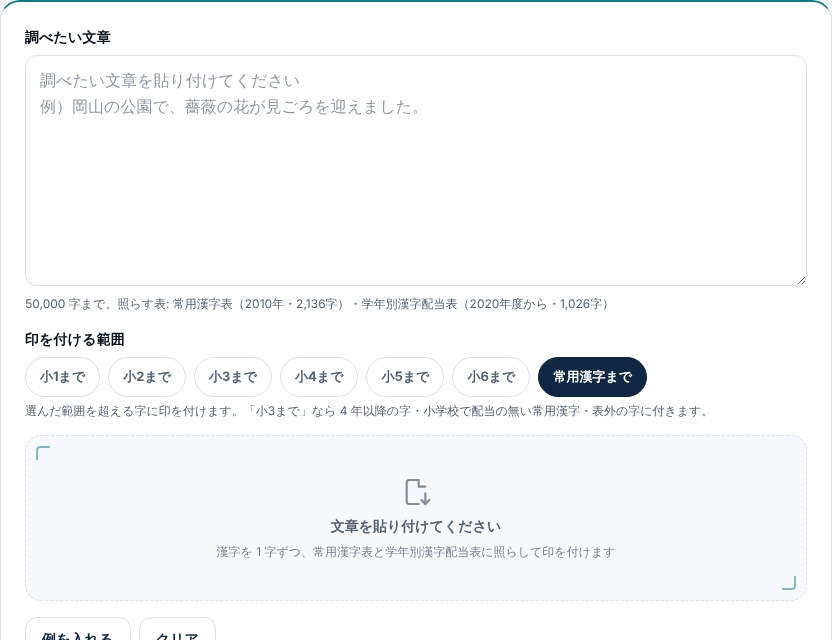The image size is (832, 640).
Task: Click the 調べたい文章 text area
Action: coord(416,170)
